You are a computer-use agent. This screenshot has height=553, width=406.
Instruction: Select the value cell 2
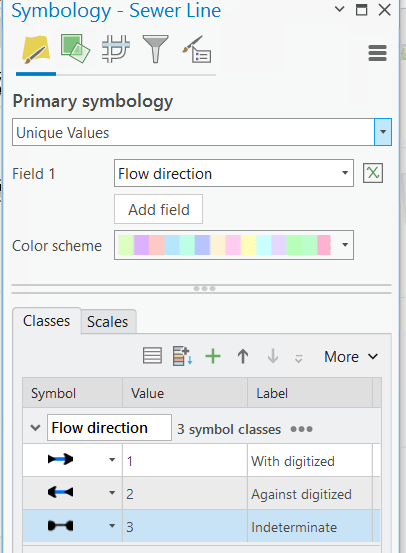point(185,493)
